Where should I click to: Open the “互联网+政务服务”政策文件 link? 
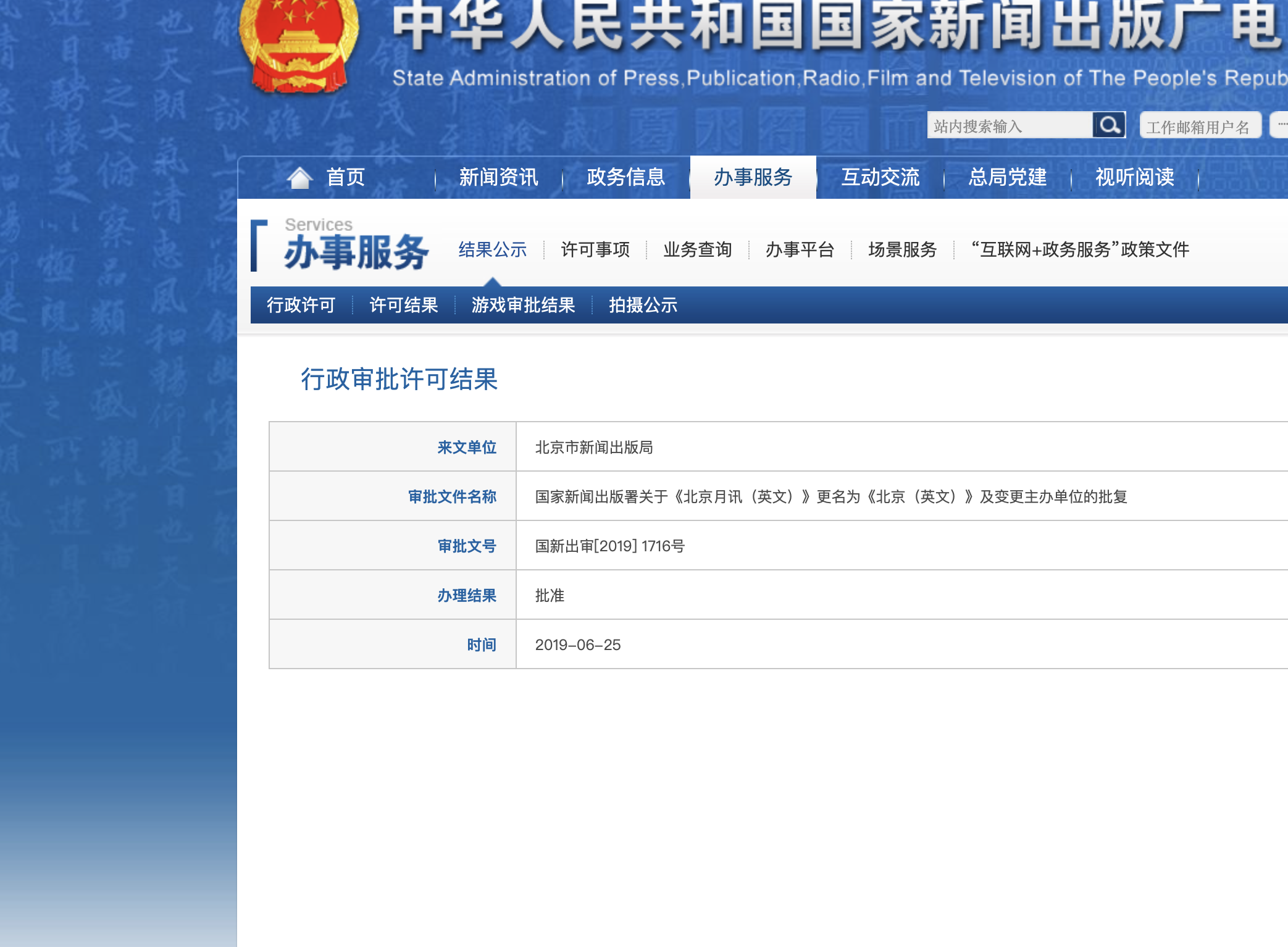click(1079, 249)
